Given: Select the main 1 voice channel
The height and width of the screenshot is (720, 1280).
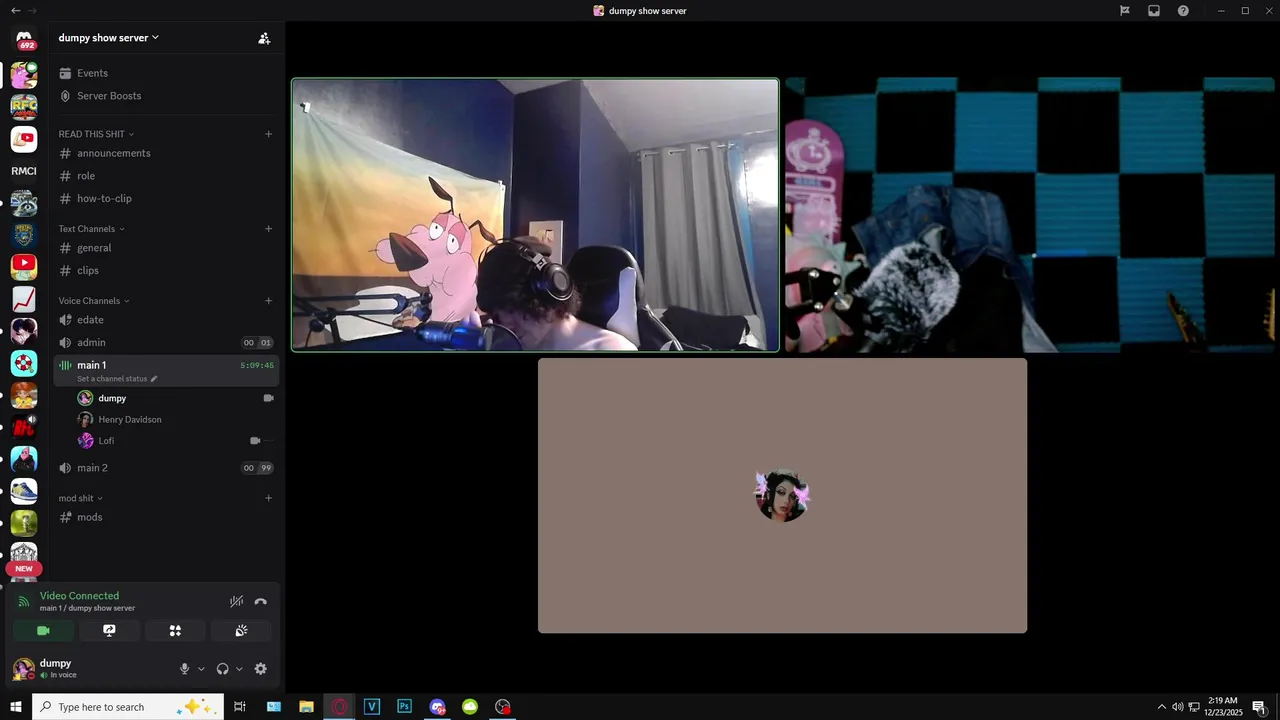Looking at the screenshot, I should tap(166, 370).
